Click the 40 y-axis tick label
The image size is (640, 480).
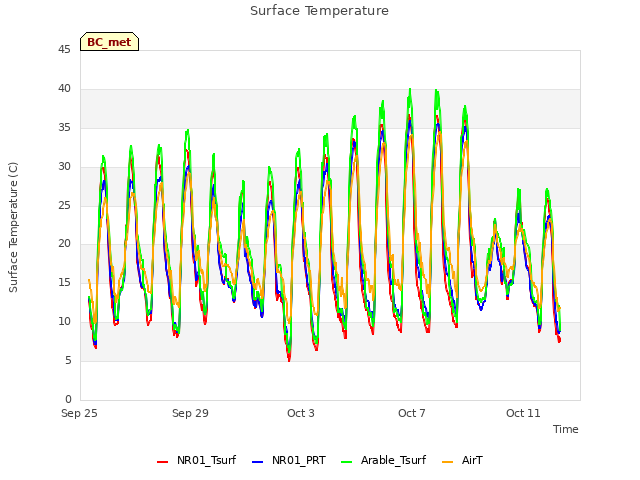click(64, 88)
